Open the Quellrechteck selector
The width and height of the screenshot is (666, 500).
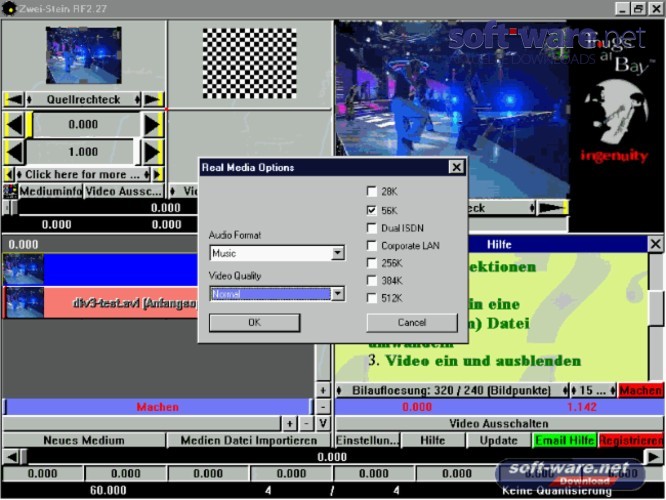pos(84,99)
